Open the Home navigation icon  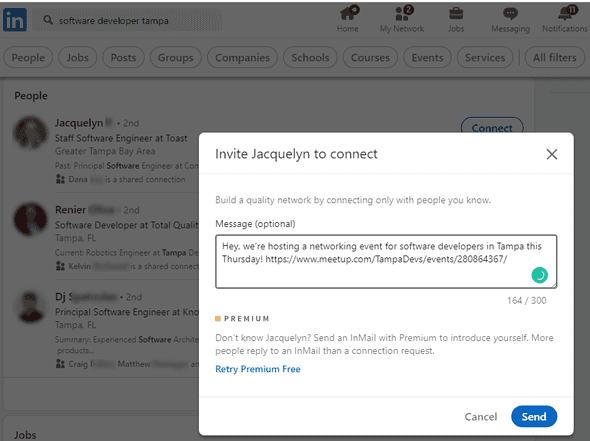pos(348,14)
